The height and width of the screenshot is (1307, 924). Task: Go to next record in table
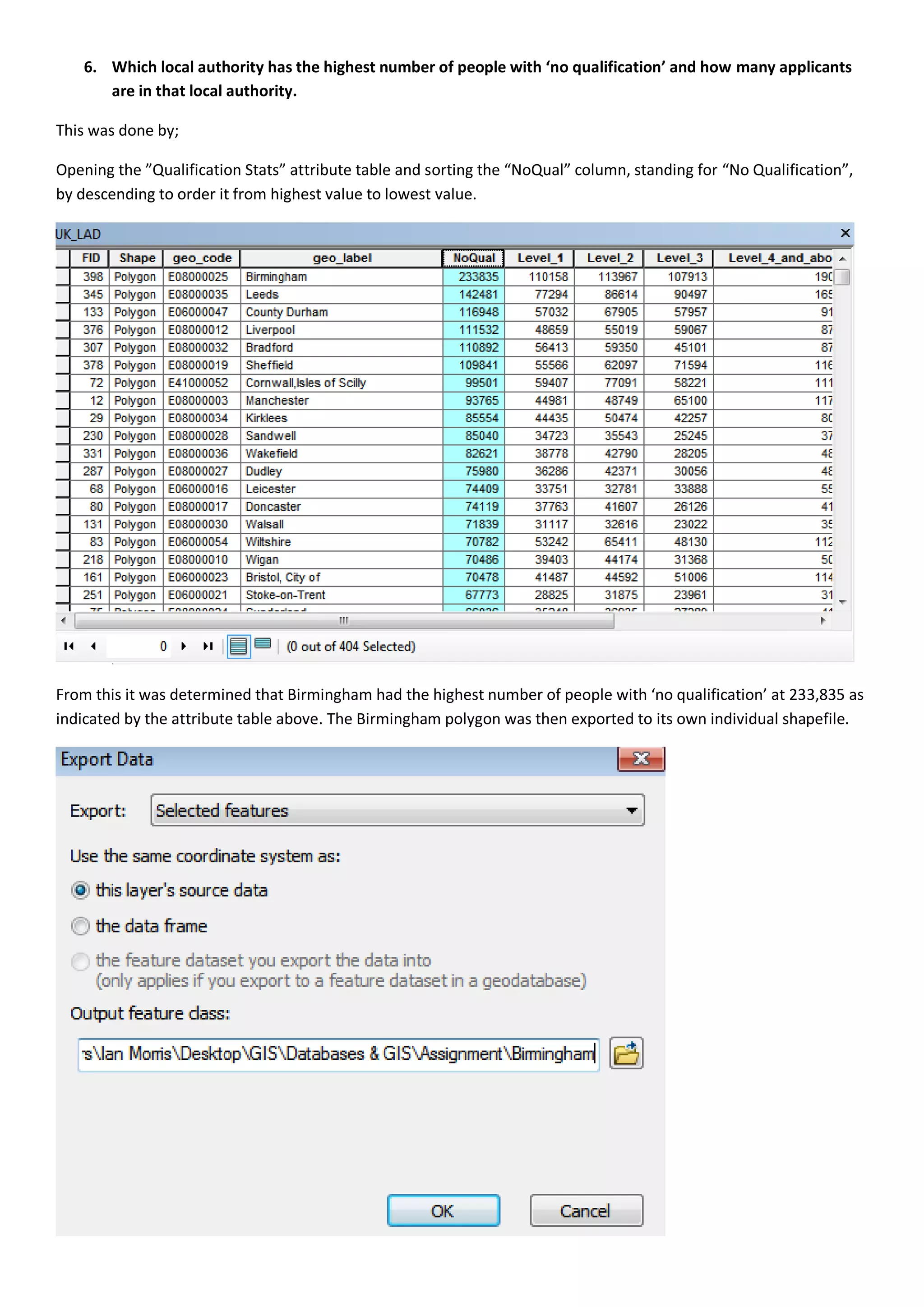click(x=183, y=646)
